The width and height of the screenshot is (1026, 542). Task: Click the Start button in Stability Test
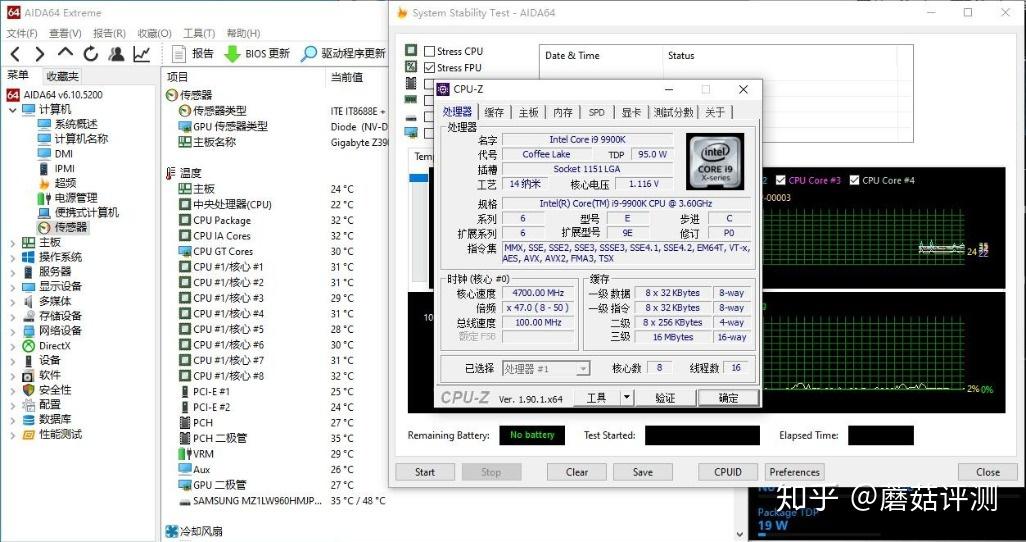tap(425, 472)
